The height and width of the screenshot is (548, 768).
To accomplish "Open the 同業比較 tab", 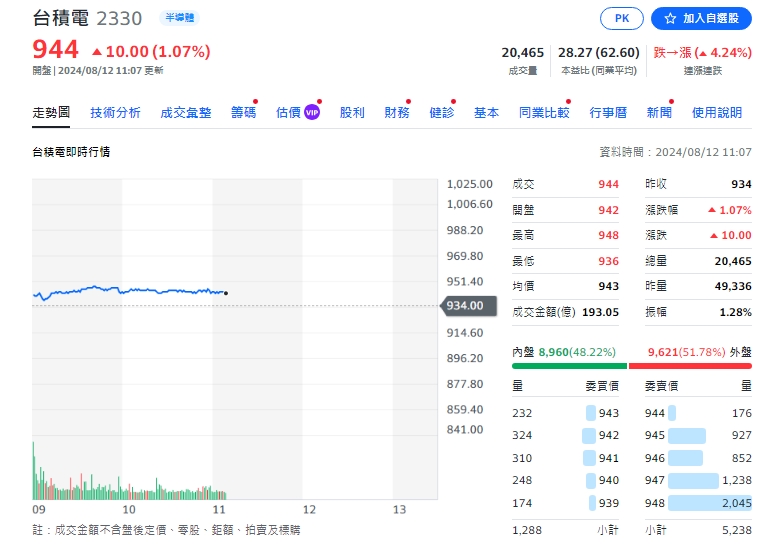I will pos(544,113).
